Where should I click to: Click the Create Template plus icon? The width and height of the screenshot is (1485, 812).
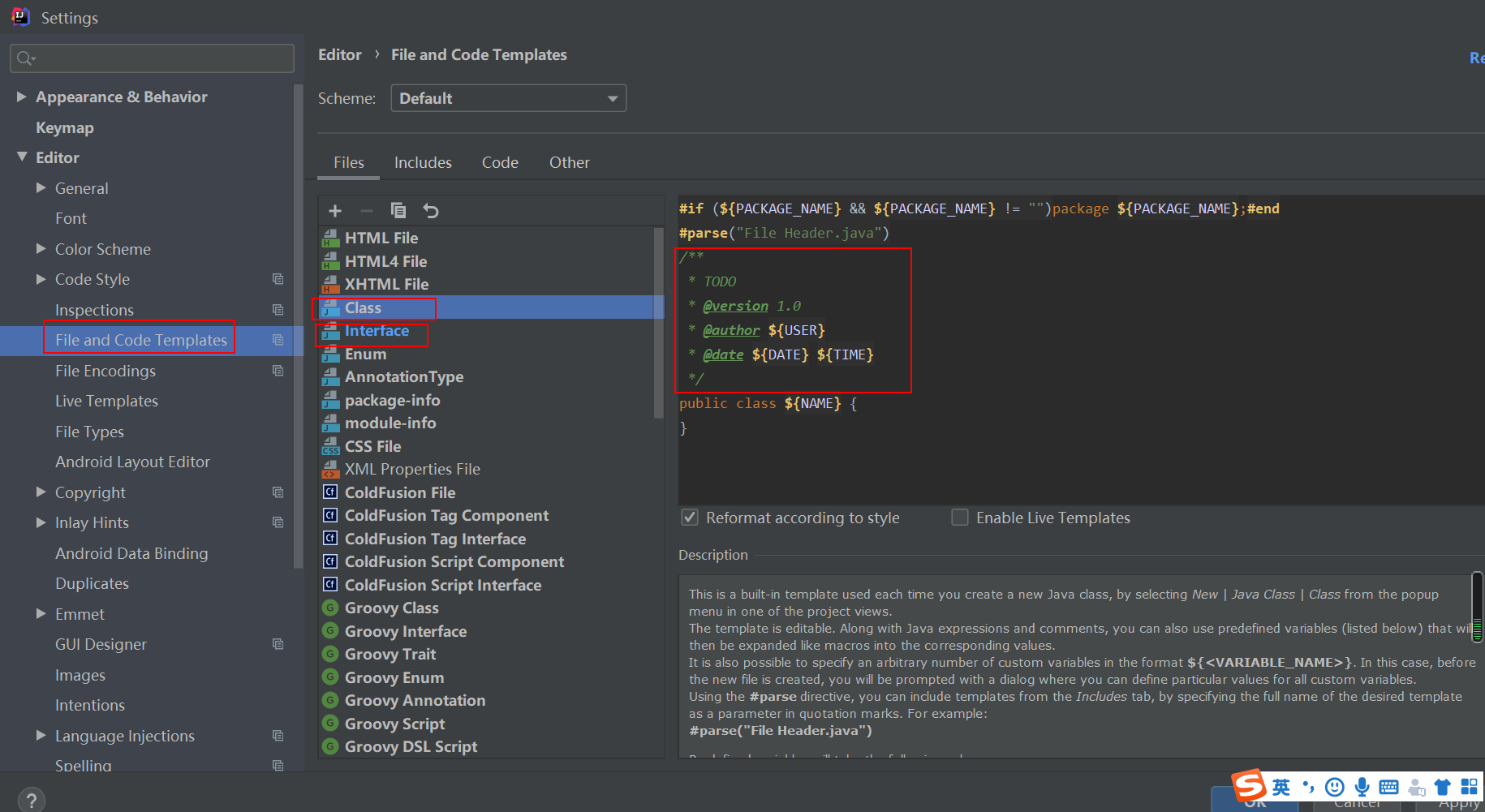[335, 211]
